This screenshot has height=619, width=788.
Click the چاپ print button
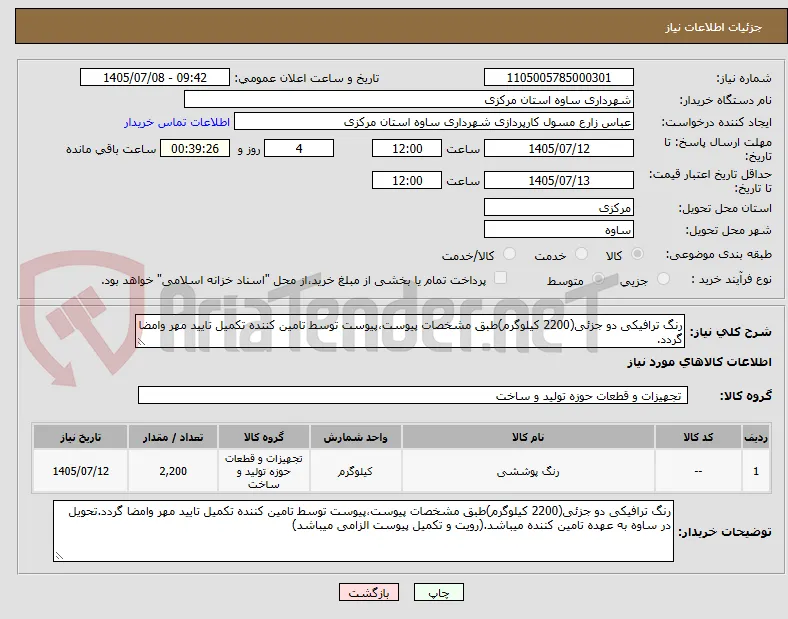point(439,593)
